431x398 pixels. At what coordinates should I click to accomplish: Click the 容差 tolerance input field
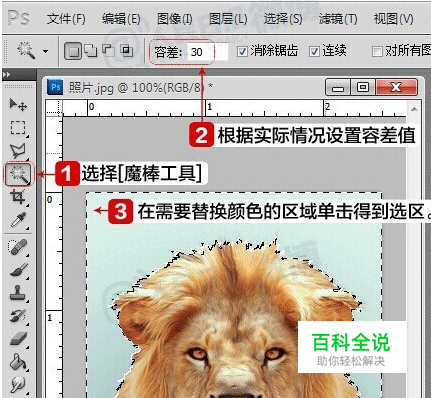tap(207, 52)
